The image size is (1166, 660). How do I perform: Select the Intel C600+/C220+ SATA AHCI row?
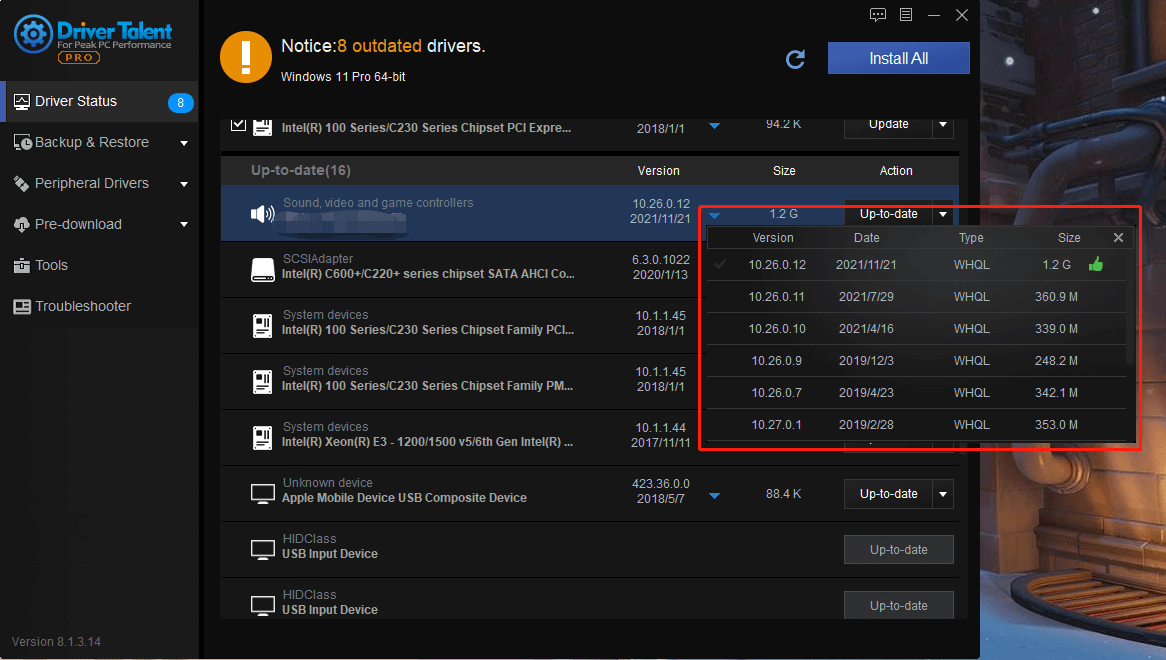461,269
